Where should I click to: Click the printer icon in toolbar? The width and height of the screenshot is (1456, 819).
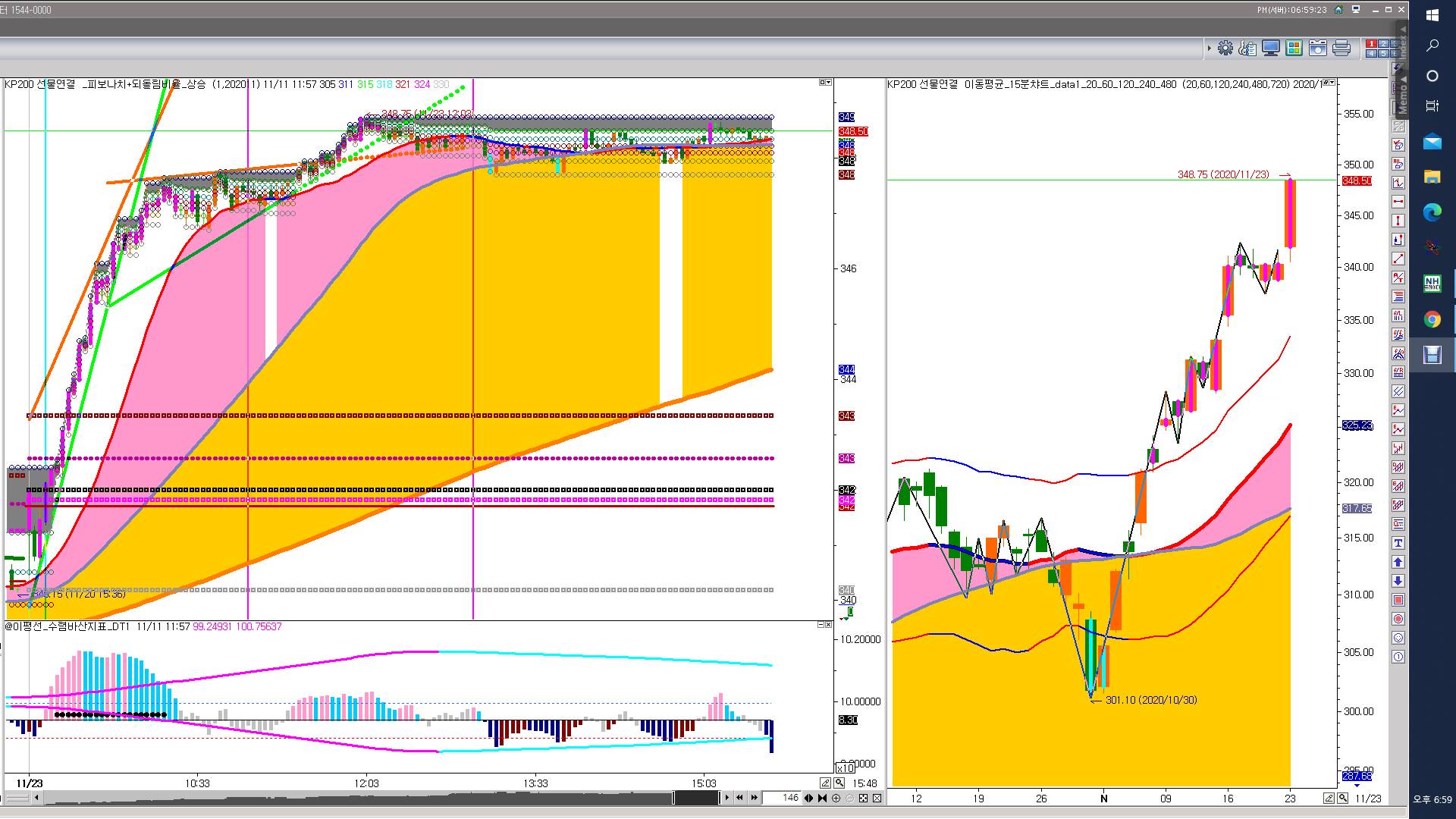[1341, 48]
